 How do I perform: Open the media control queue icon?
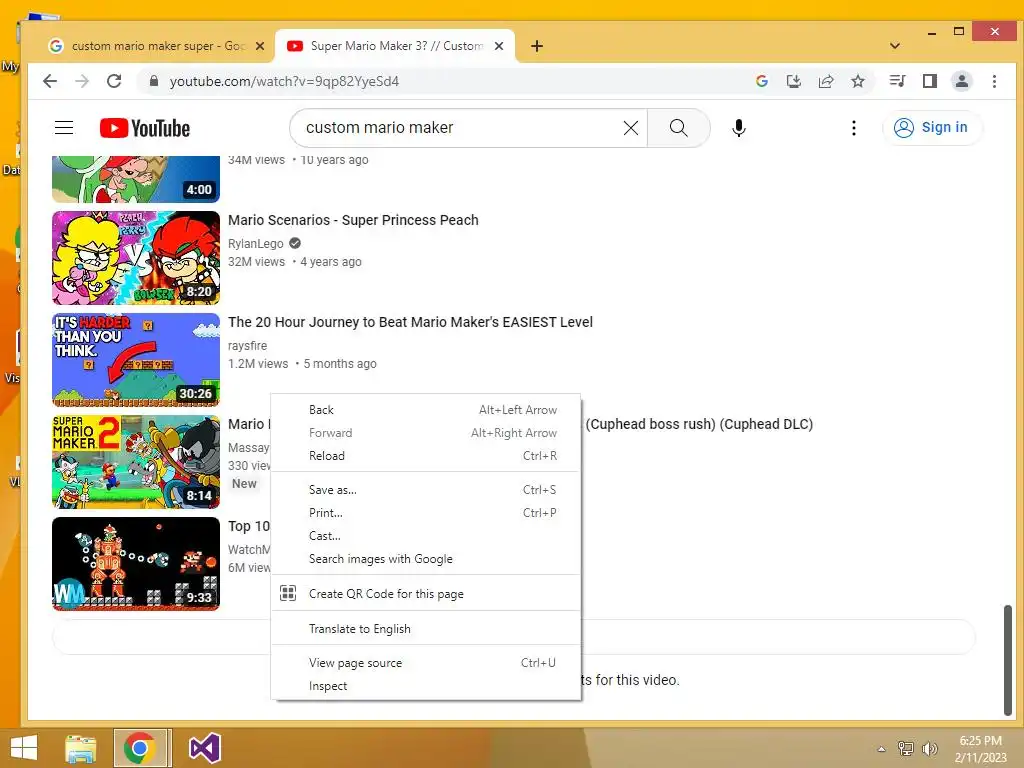897,81
